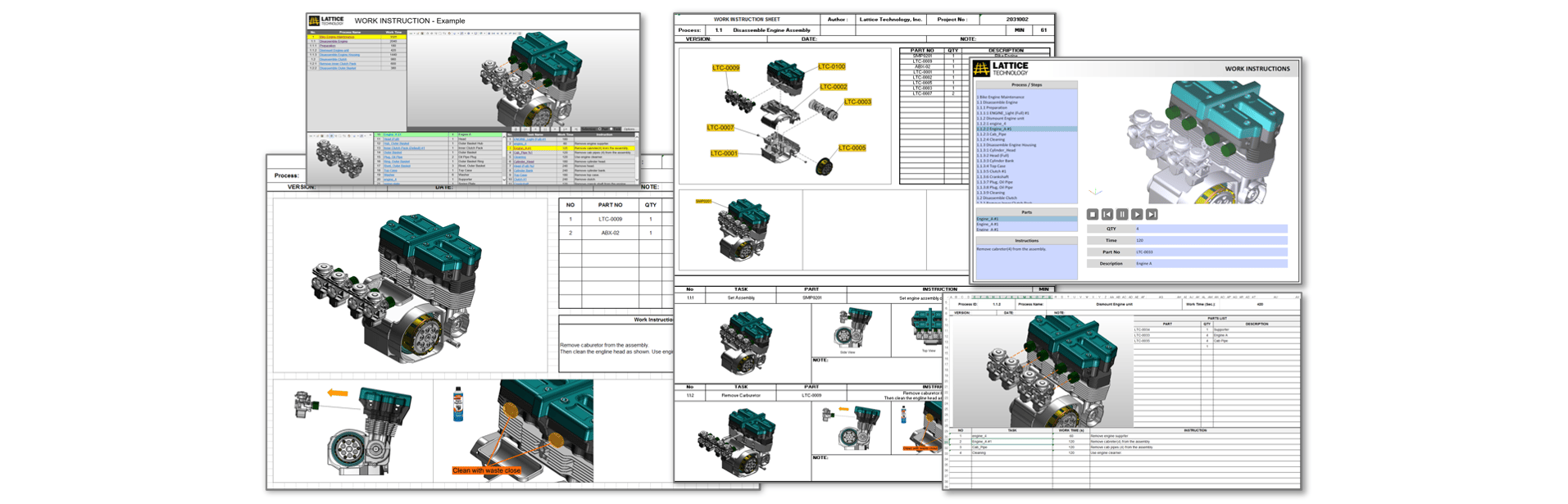The height and width of the screenshot is (504, 1568).
Task: Click the skip-to-previous step button
Action: tap(1107, 214)
